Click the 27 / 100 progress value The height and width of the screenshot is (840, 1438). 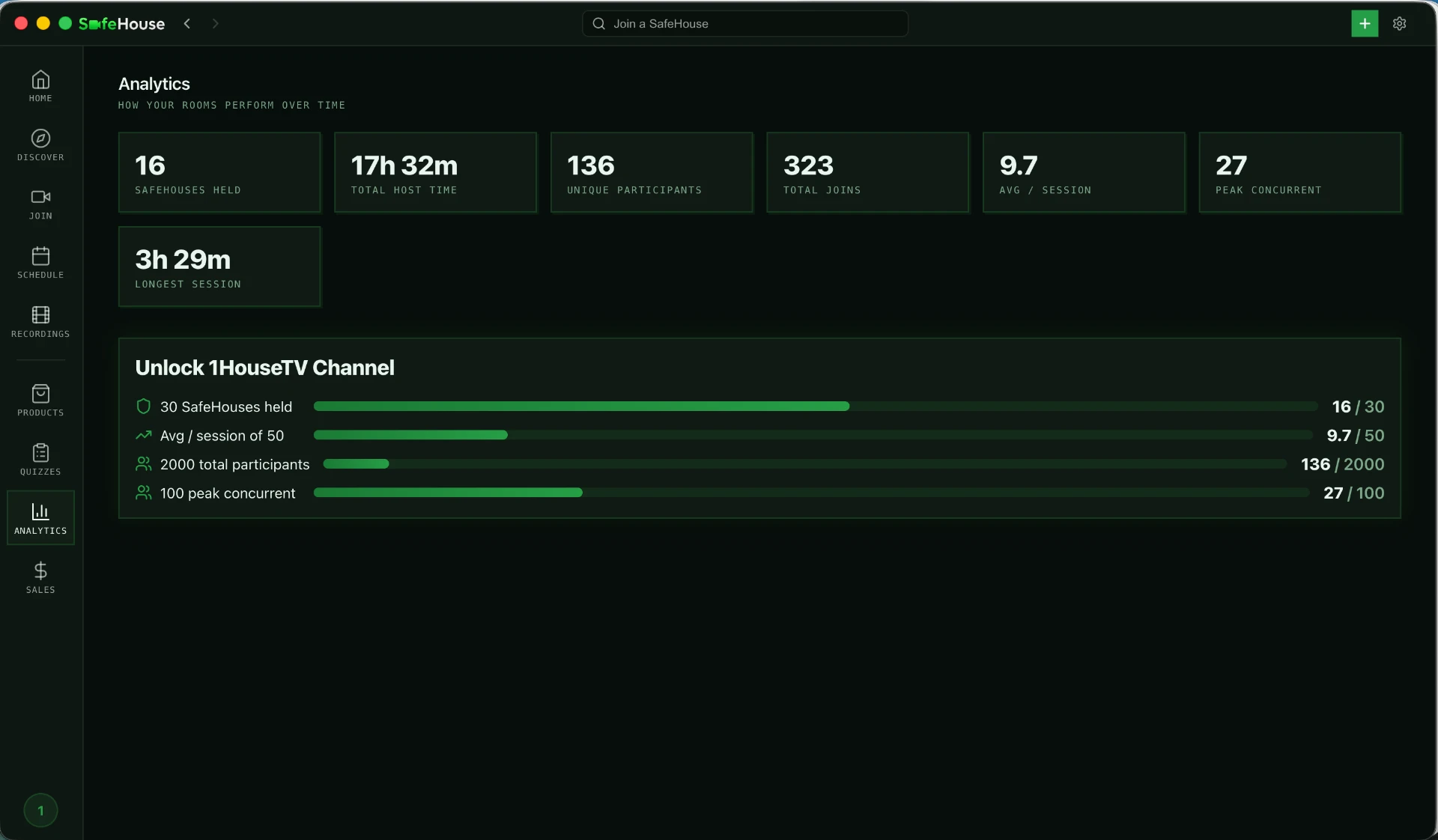pyautogui.click(x=1353, y=493)
